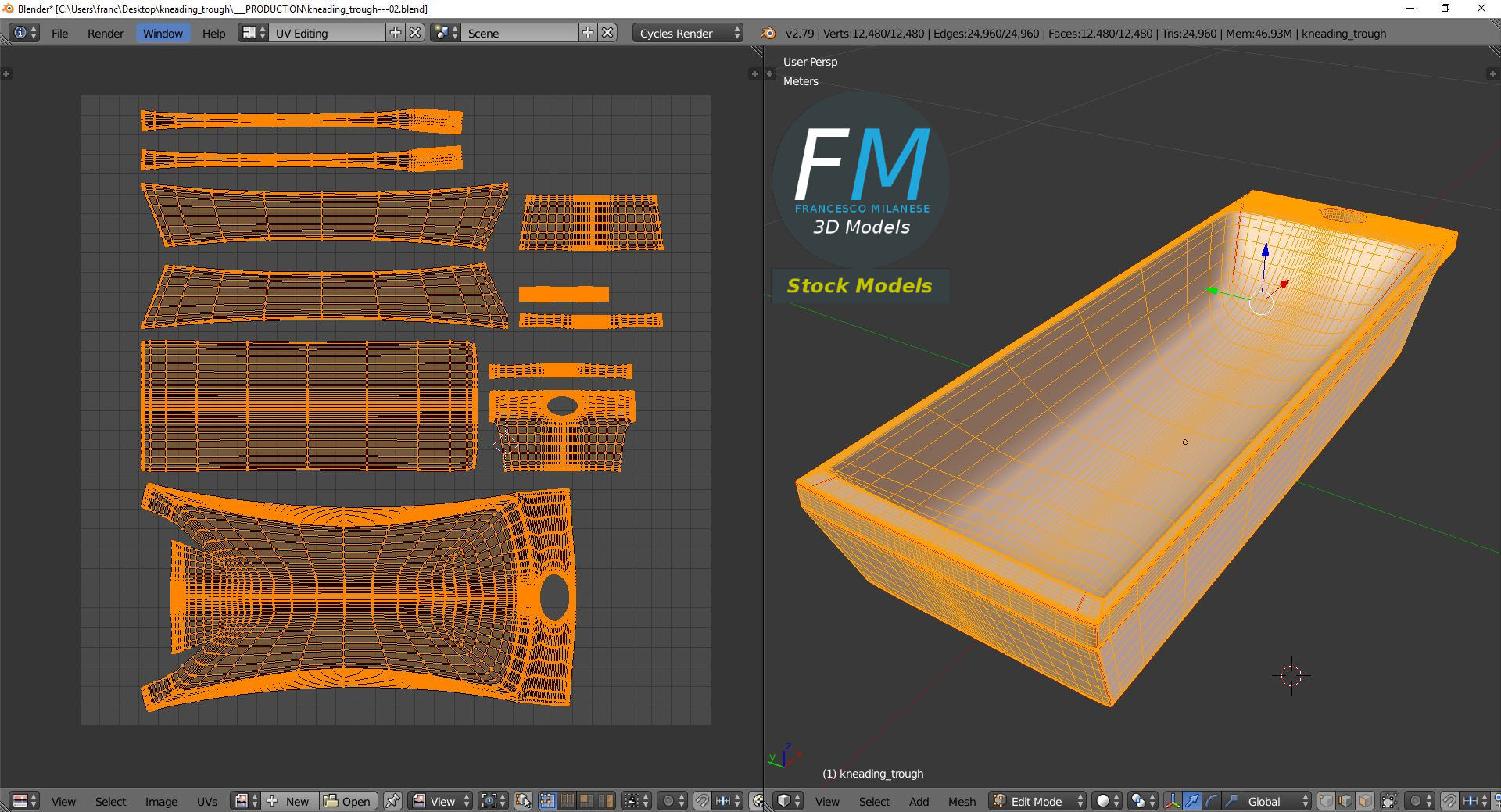Open the Edit Mode dropdown
This screenshot has height=812, width=1501.
click(x=1037, y=801)
